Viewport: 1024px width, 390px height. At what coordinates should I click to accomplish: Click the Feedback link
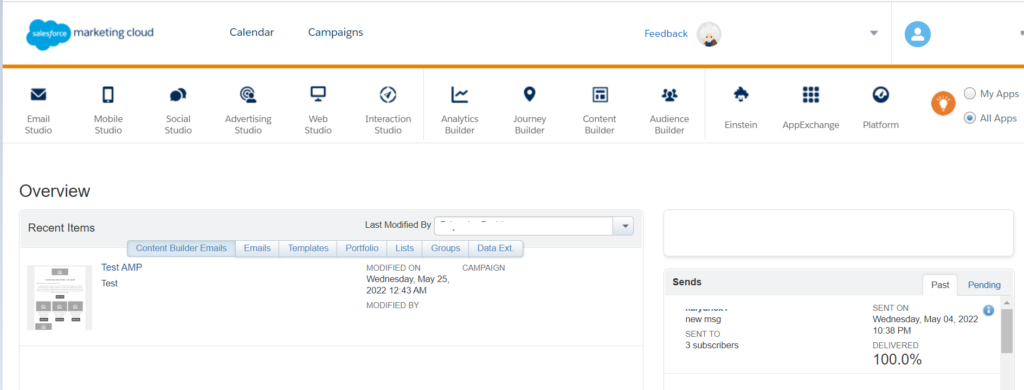pos(666,33)
